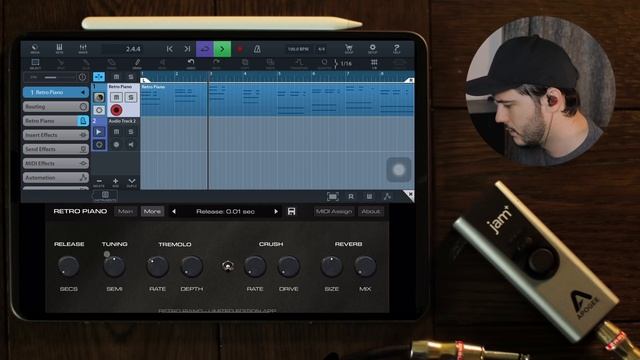The height and width of the screenshot is (360, 640).
Task: Open the 4/4 time signature selector
Action: [x=321, y=49]
